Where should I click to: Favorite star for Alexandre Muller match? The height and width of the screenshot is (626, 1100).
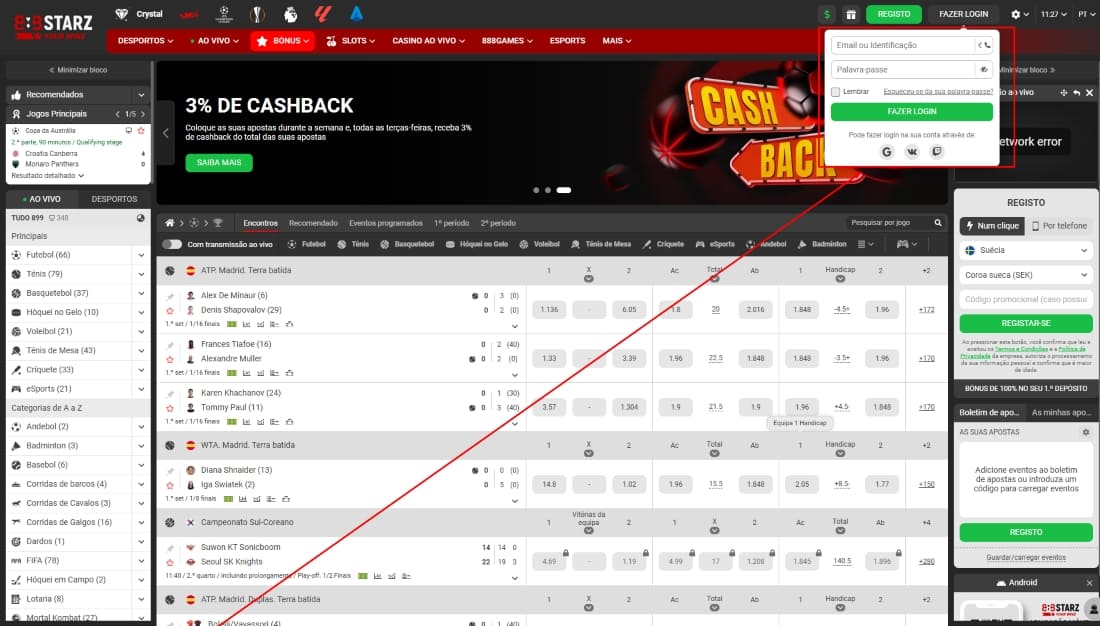pos(170,359)
